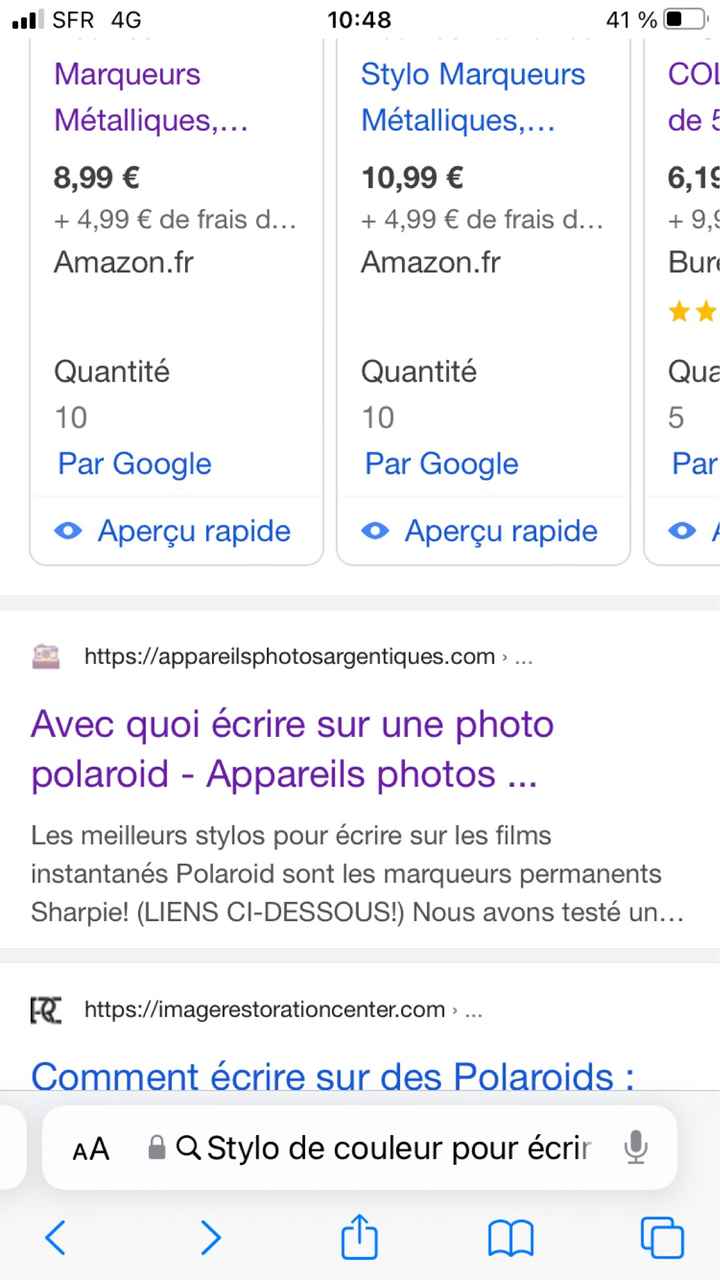Image resolution: width=720 pixels, height=1280 pixels.
Task: Tap the Safari forward arrow
Action: click(210, 1238)
